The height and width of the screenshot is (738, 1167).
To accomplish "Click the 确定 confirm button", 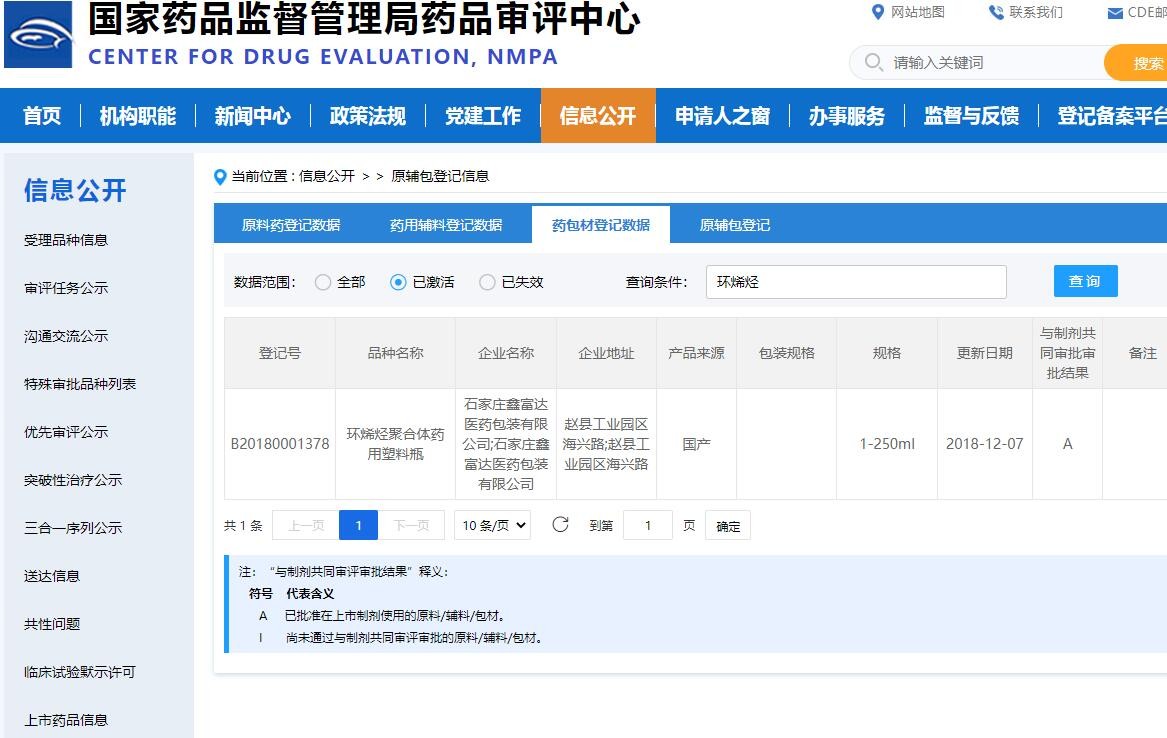I will click(x=727, y=524).
